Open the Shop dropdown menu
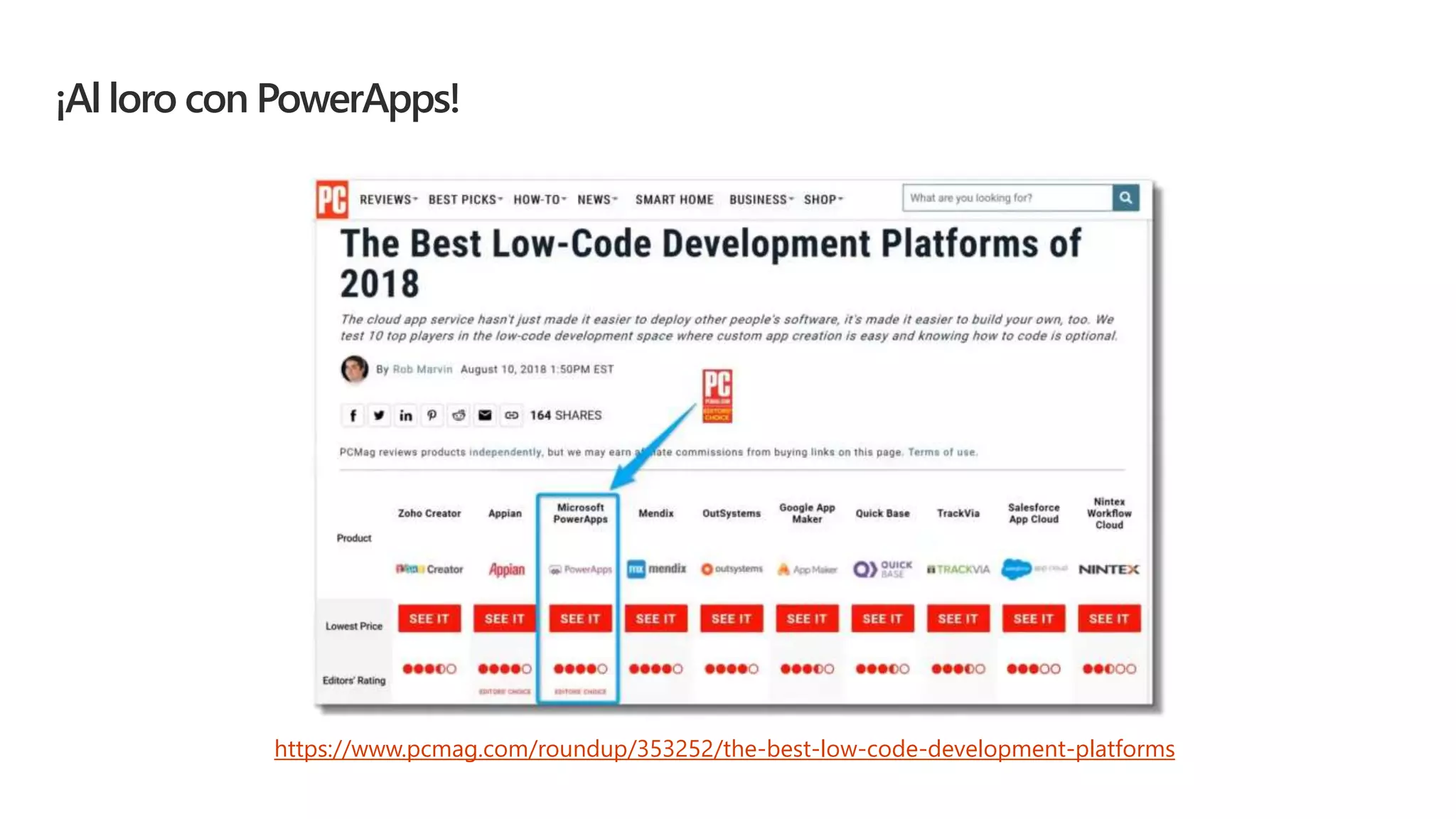This screenshot has height=819, width=1456. click(823, 200)
